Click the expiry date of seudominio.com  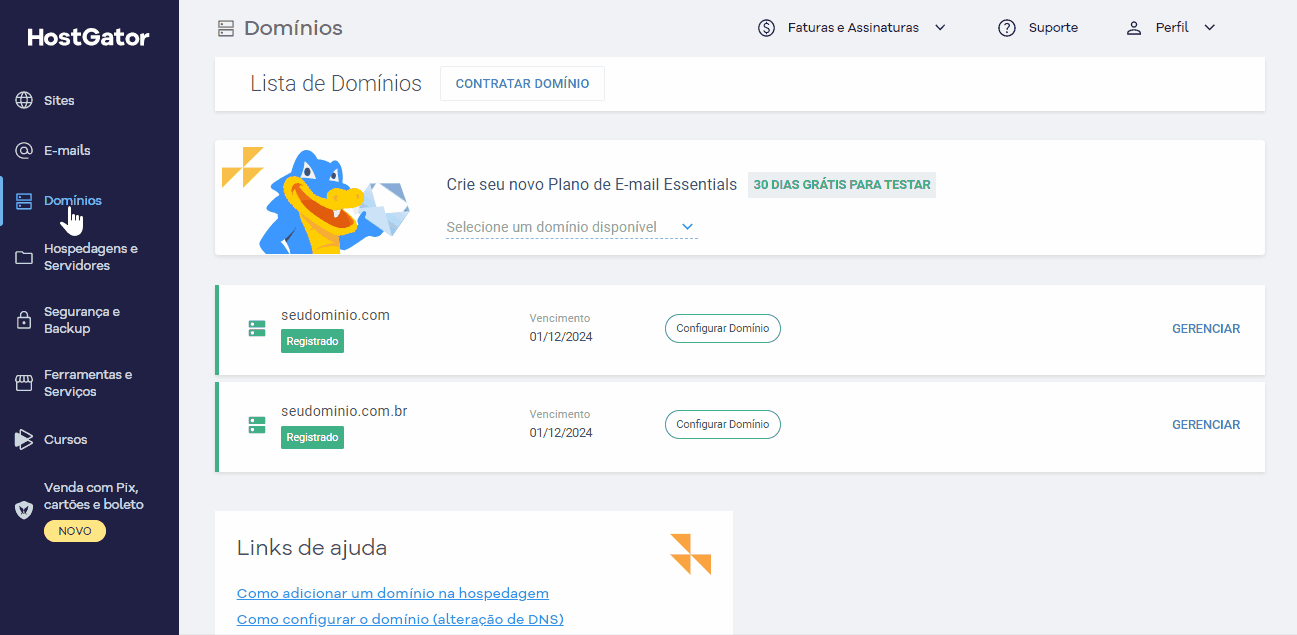[561, 337]
